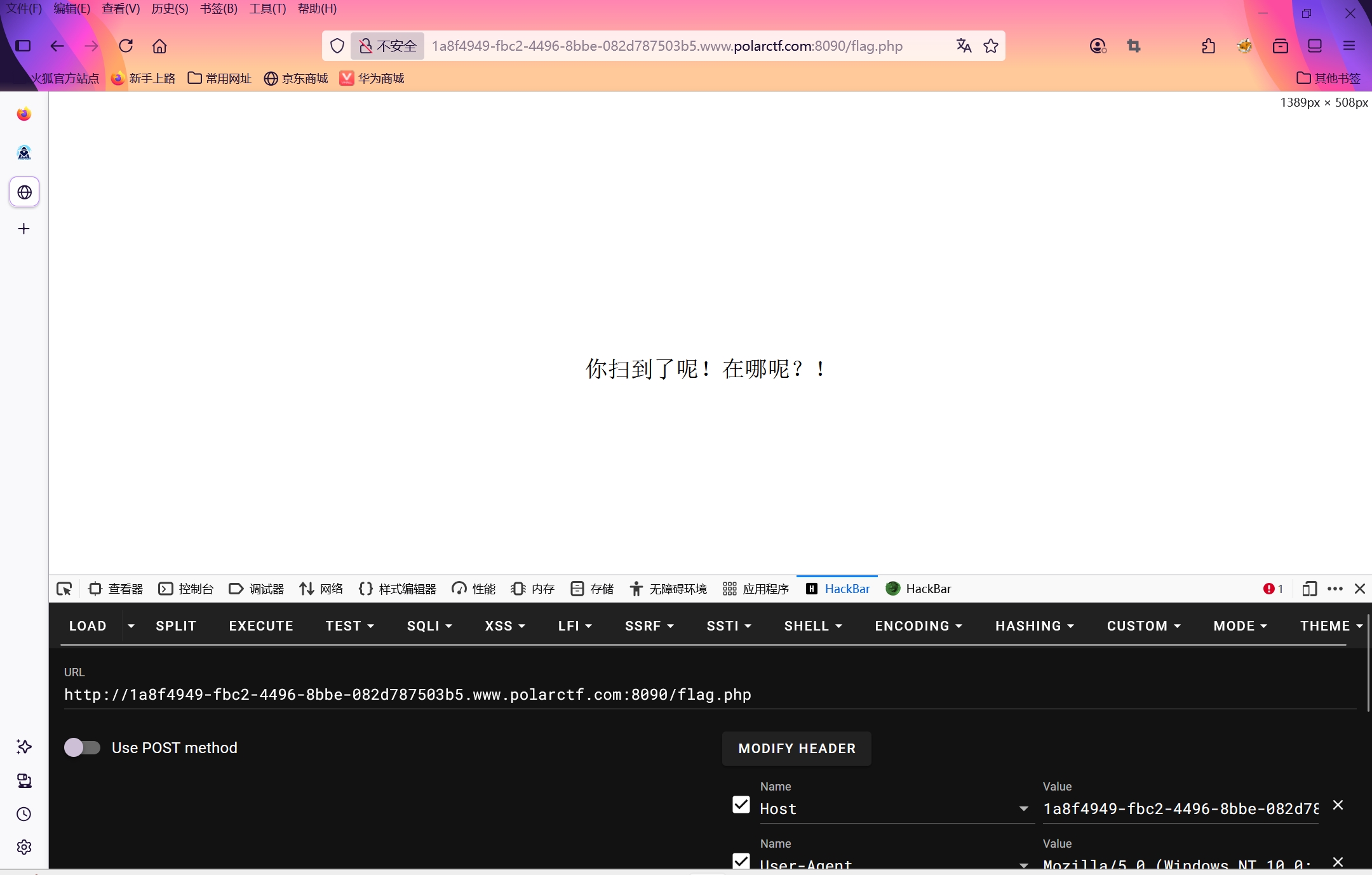
Task: Open the 网络 network tab
Action: [321, 589]
